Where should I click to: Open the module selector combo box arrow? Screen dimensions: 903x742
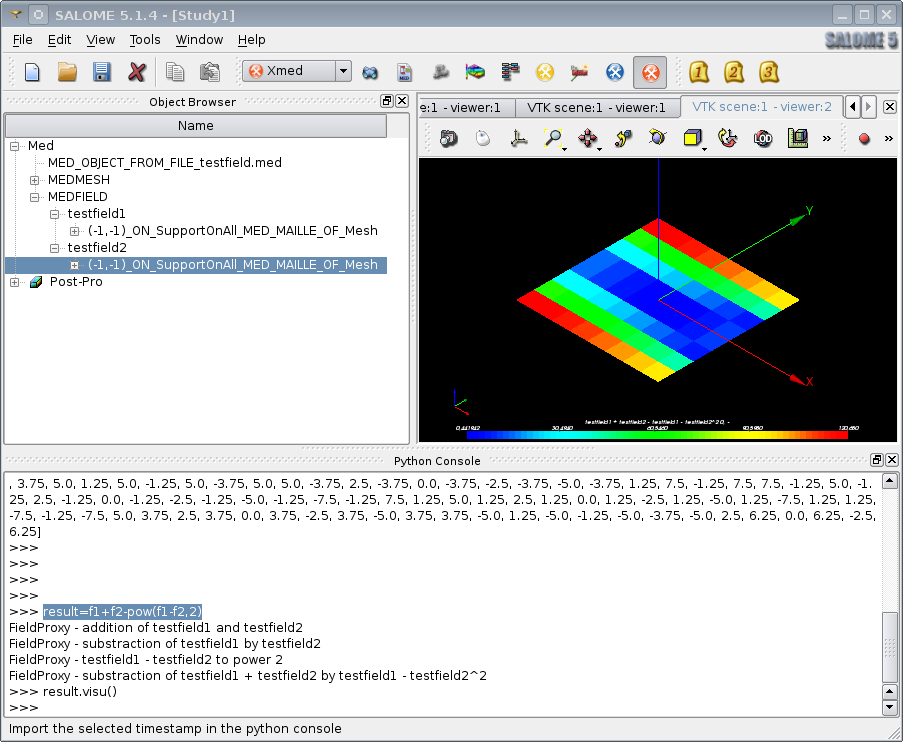click(343, 71)
